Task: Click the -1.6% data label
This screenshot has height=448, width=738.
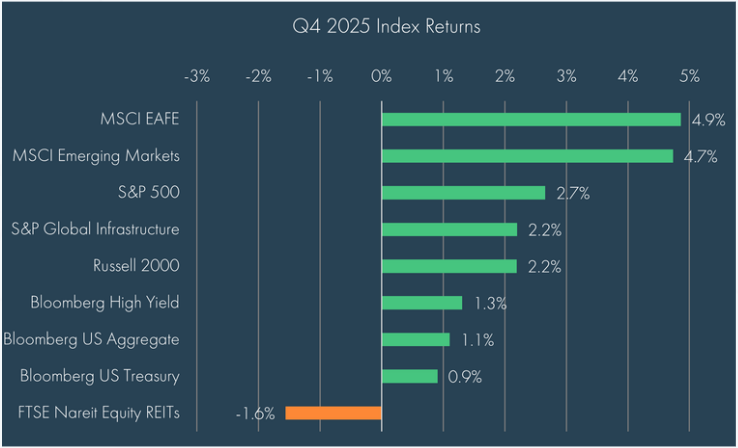Action: 255,414
